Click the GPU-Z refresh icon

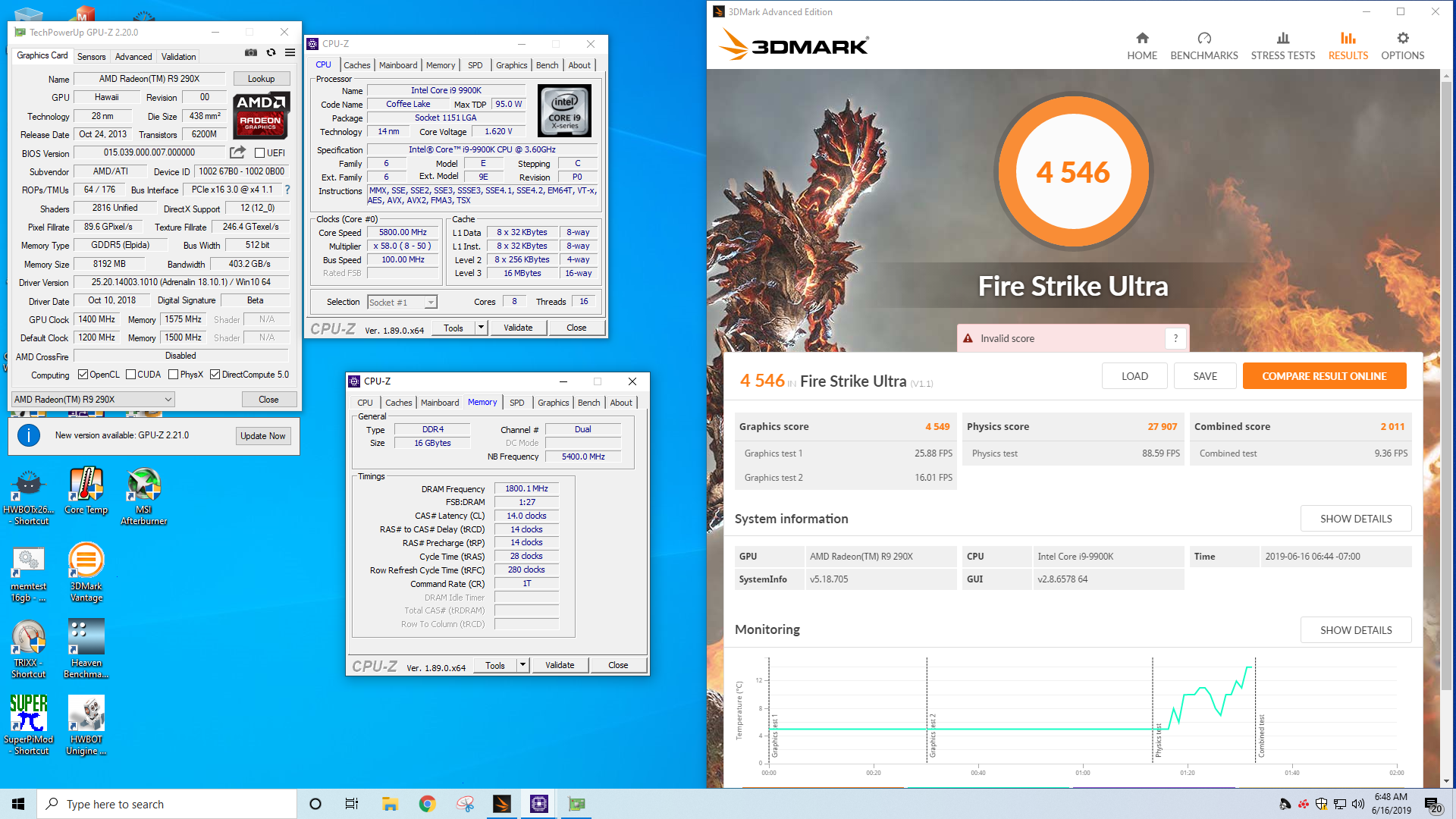coord(271,53)
